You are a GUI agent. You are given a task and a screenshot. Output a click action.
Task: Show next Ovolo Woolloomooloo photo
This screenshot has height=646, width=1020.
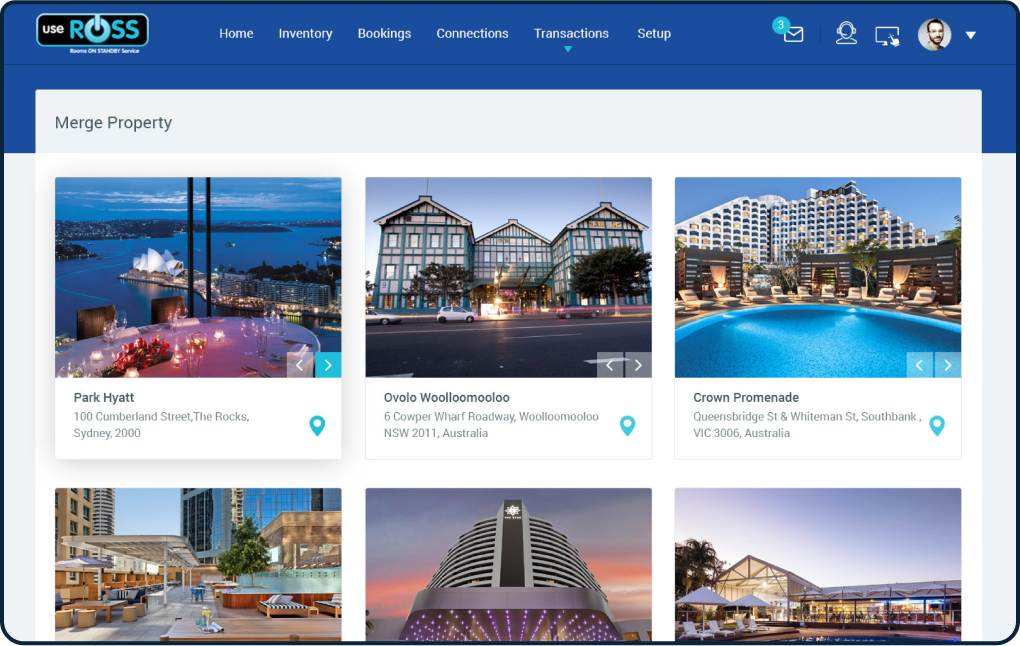(638, 365)
